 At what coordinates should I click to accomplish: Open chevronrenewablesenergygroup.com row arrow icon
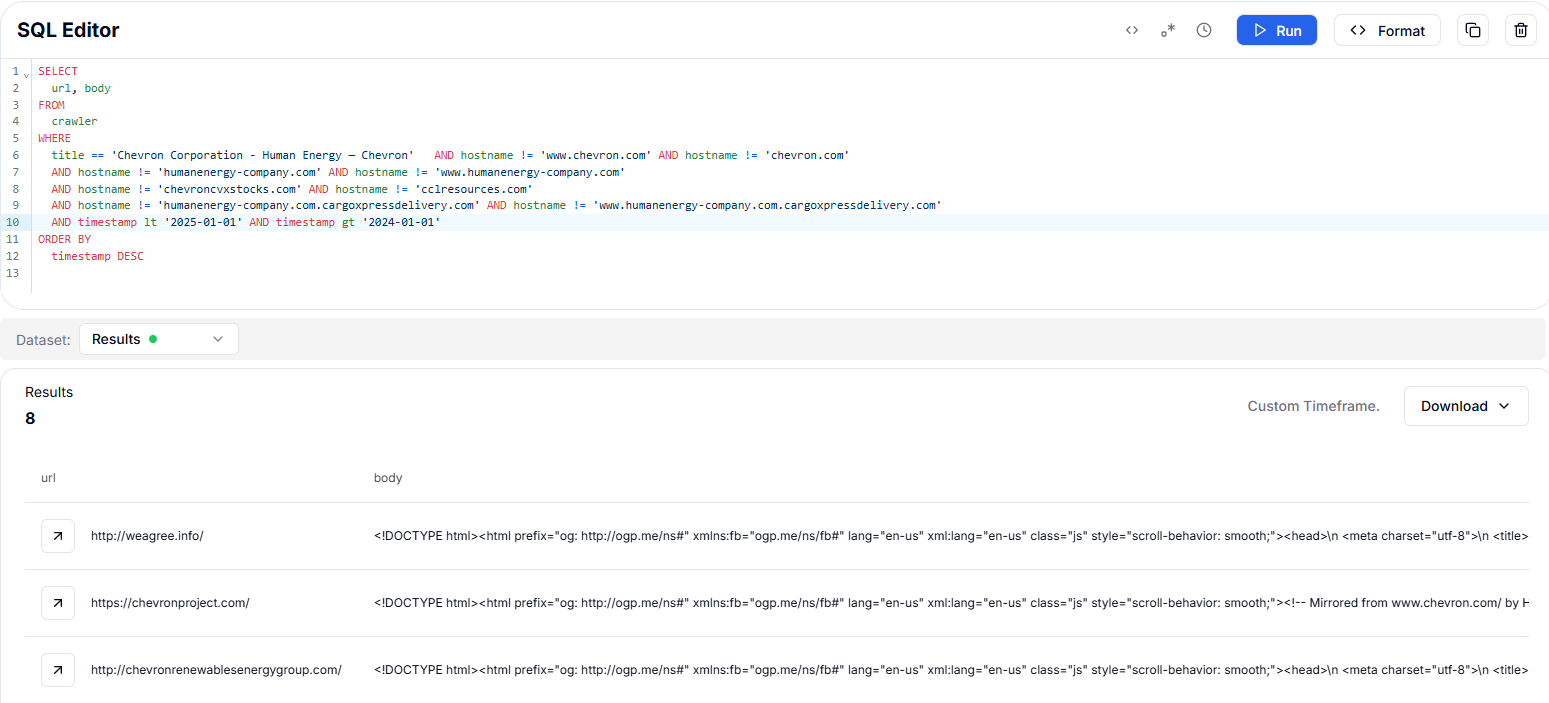click(x=58, y=670)
